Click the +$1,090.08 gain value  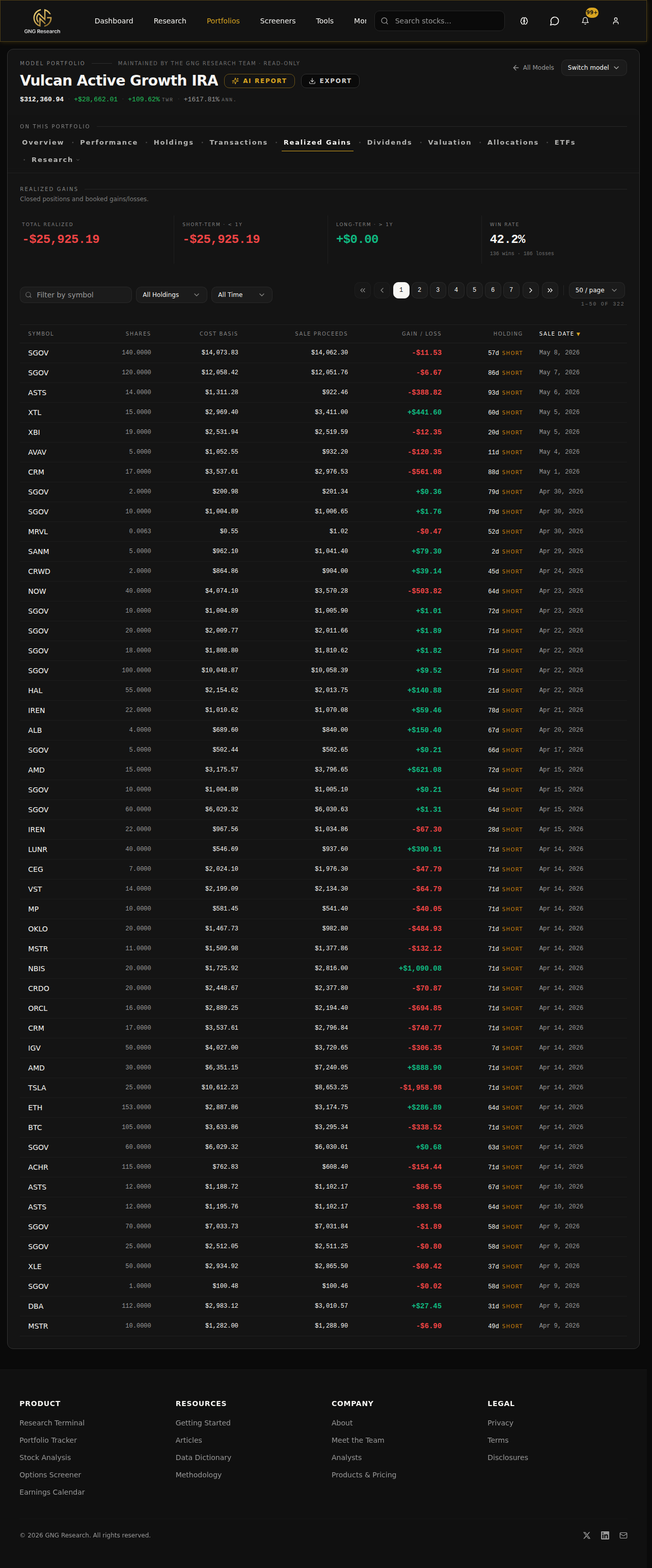point(420,969)
